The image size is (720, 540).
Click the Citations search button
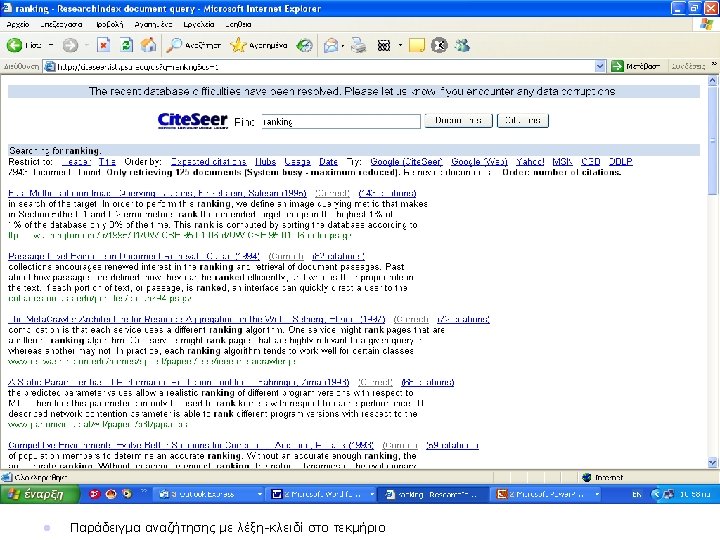(523, 121)
